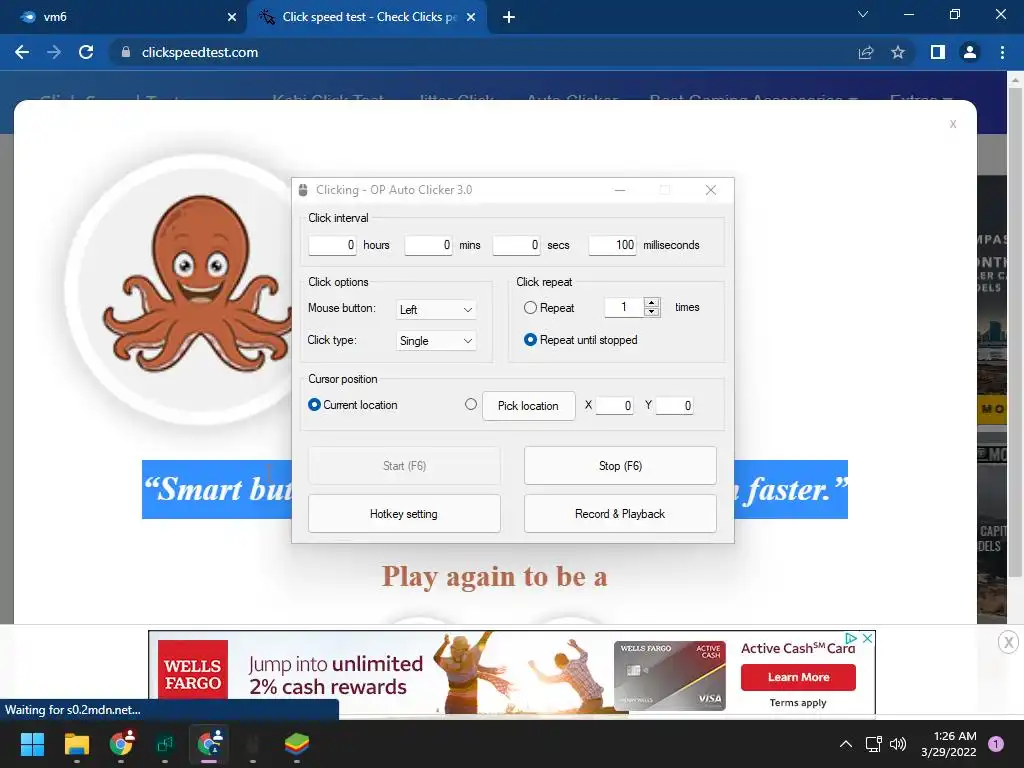This screenshot has height=768, width=1024.
Task: Open Windows Start menu
Action: [32, 744]
